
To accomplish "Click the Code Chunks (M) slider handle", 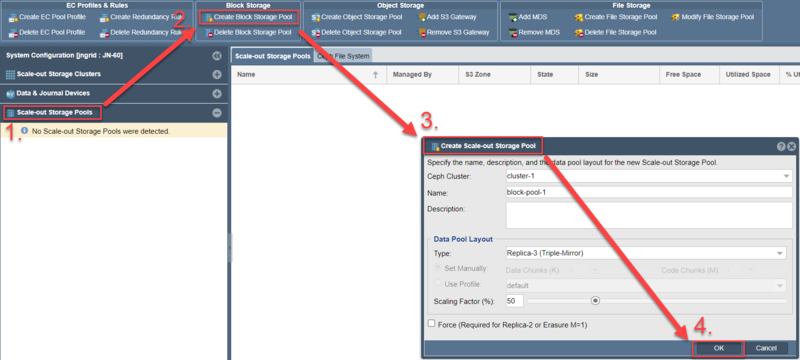I will 751,270.
